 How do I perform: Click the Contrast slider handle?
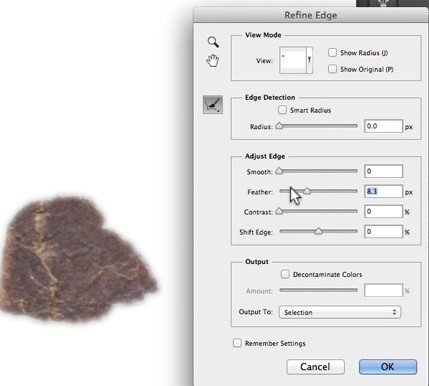tap(279, 211)
